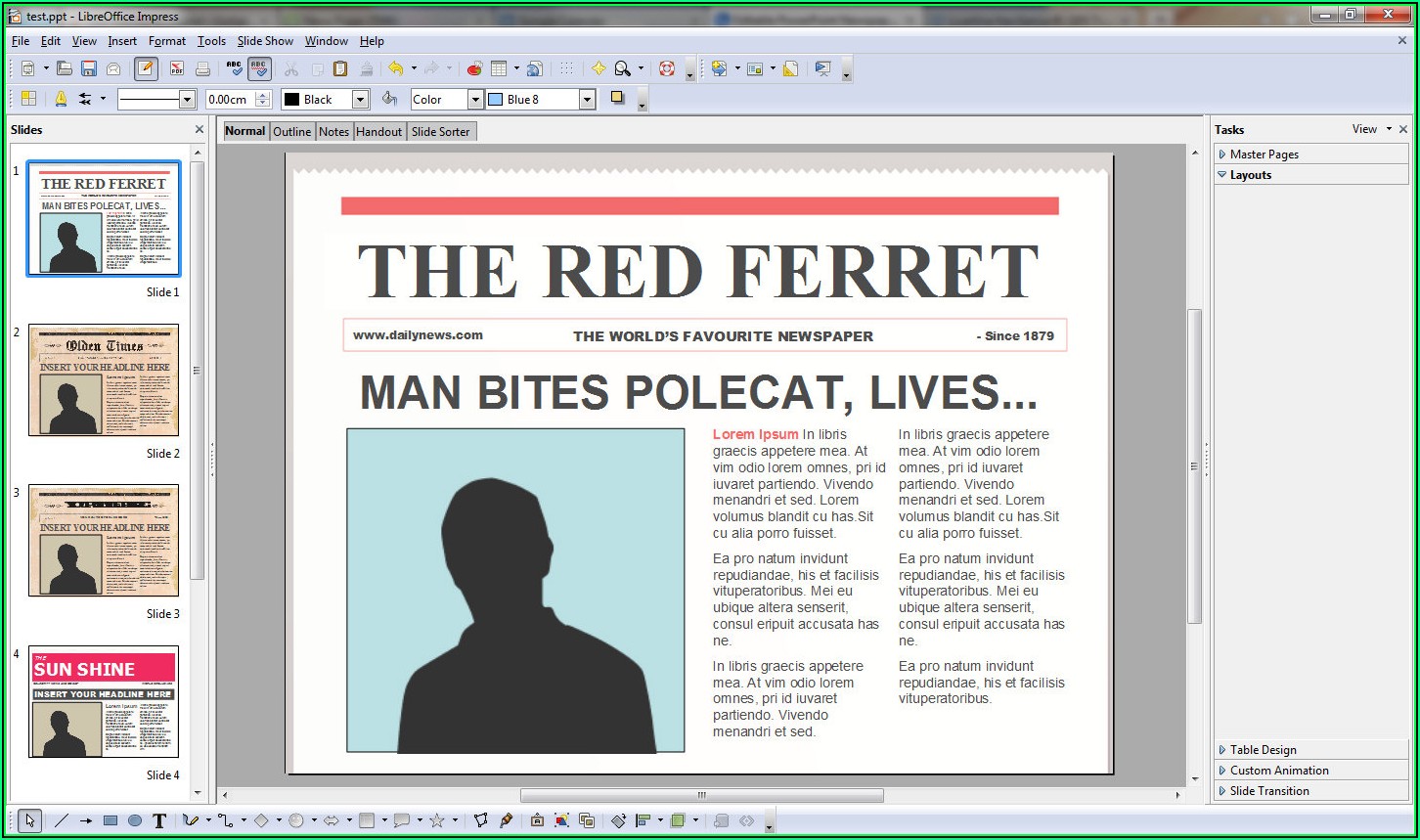The image size is (1420, 840).
Task: Toggle the shadow button
Action: click(x=617, y=98)
